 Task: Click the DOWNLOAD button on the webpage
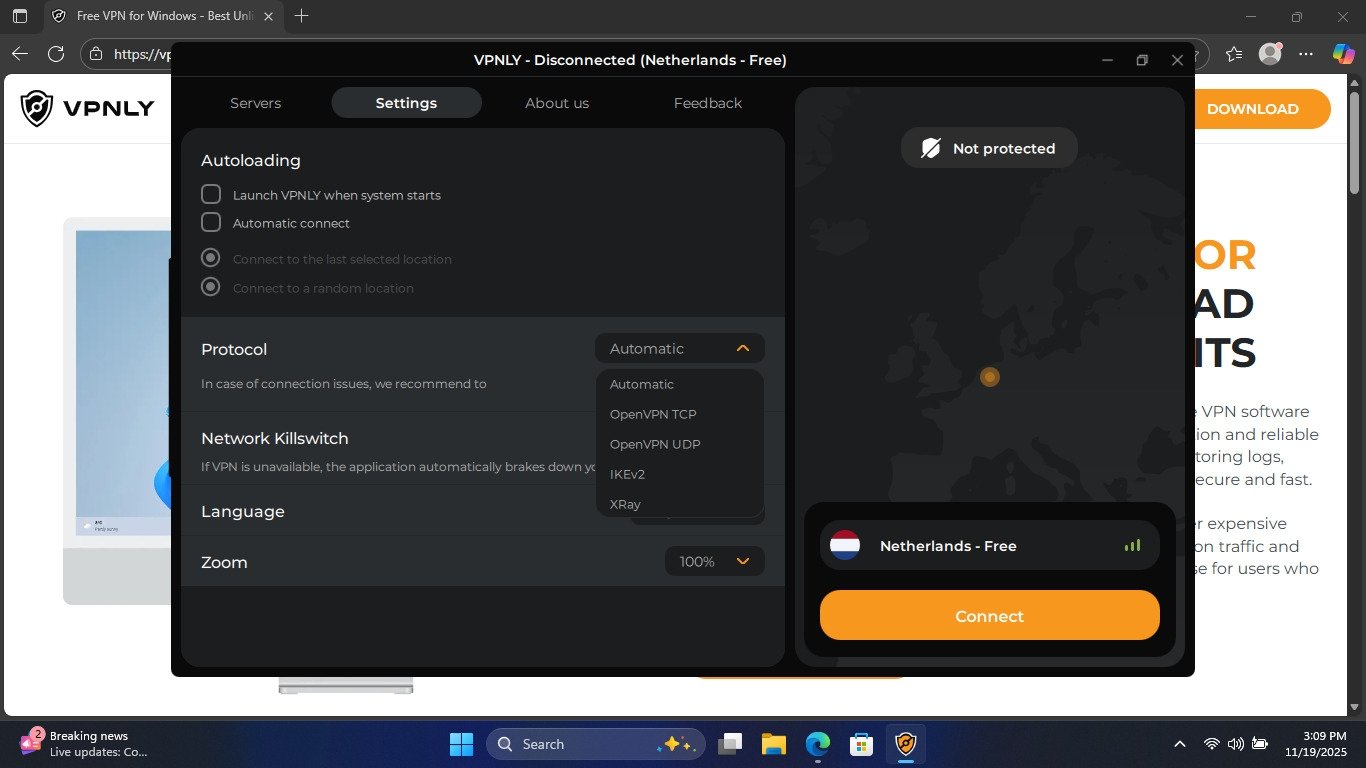[x=1252, y=109]
